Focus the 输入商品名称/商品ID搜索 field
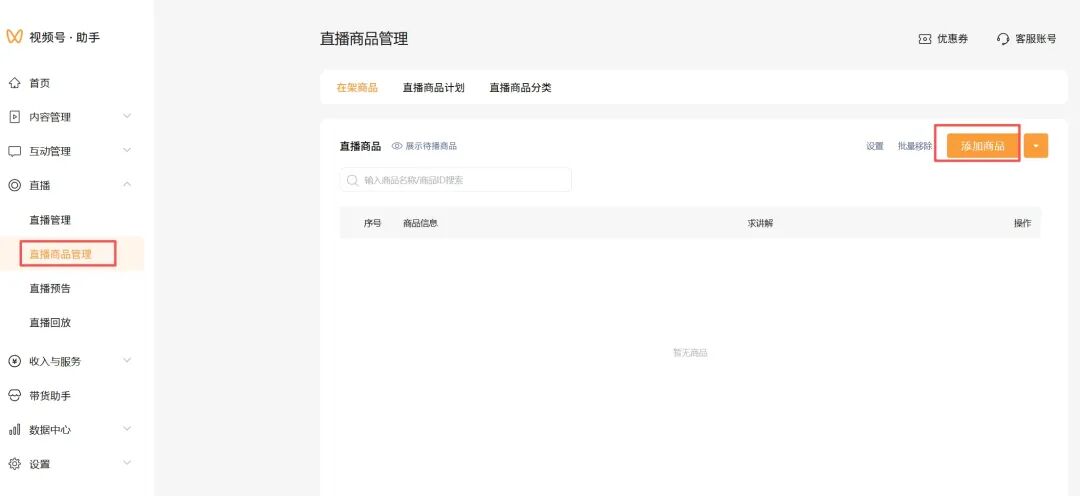This screenshot has width=1080, height=496. click(455, 180)
